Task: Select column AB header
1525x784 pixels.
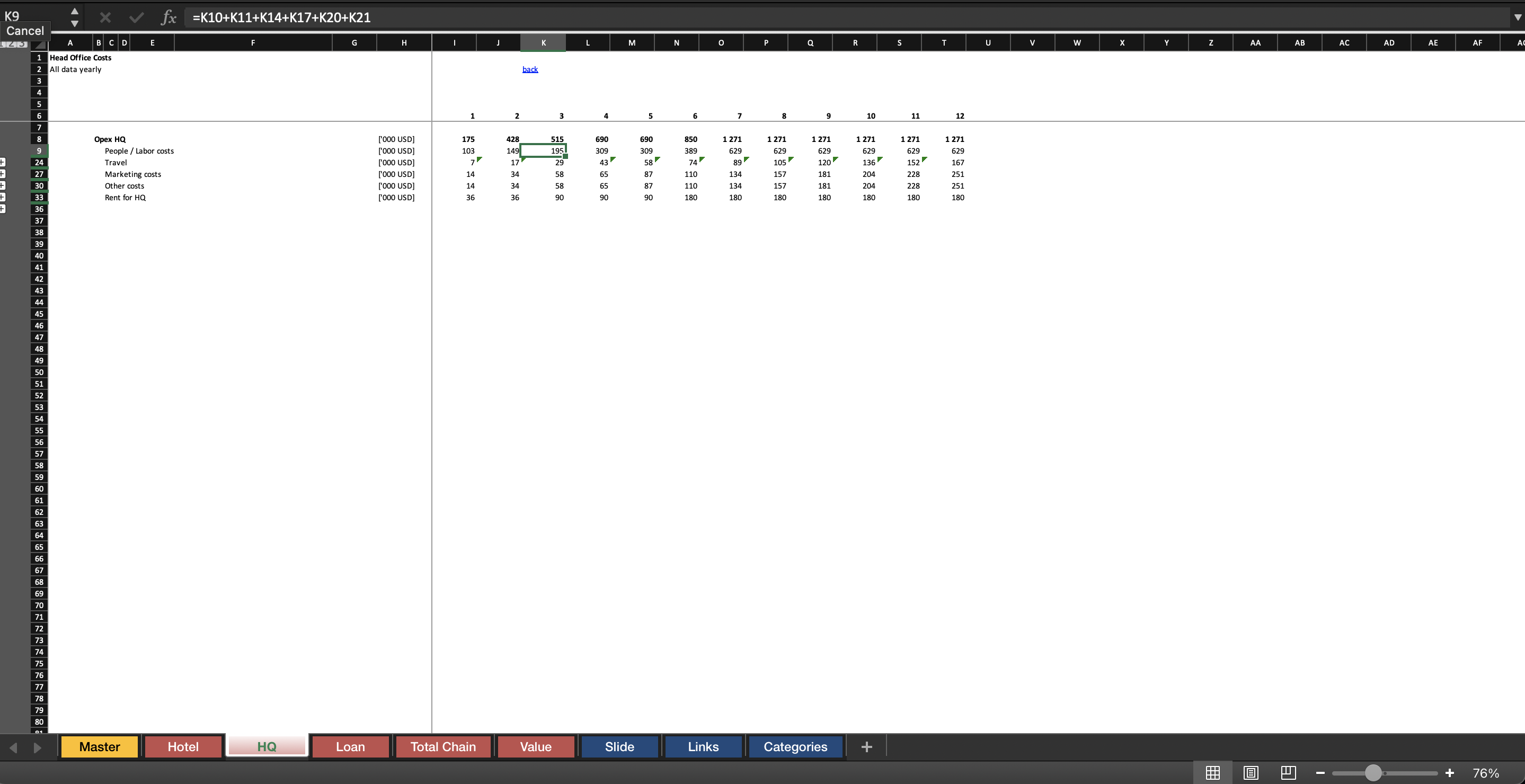Action: coord(1299,42)
